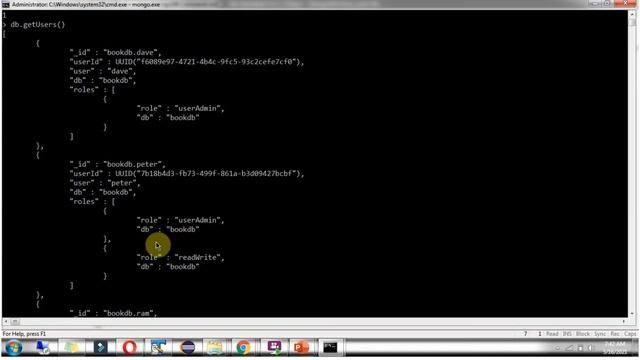Open cmd window system menu icon in title bar
640x360 pixels.
point(5,4)
